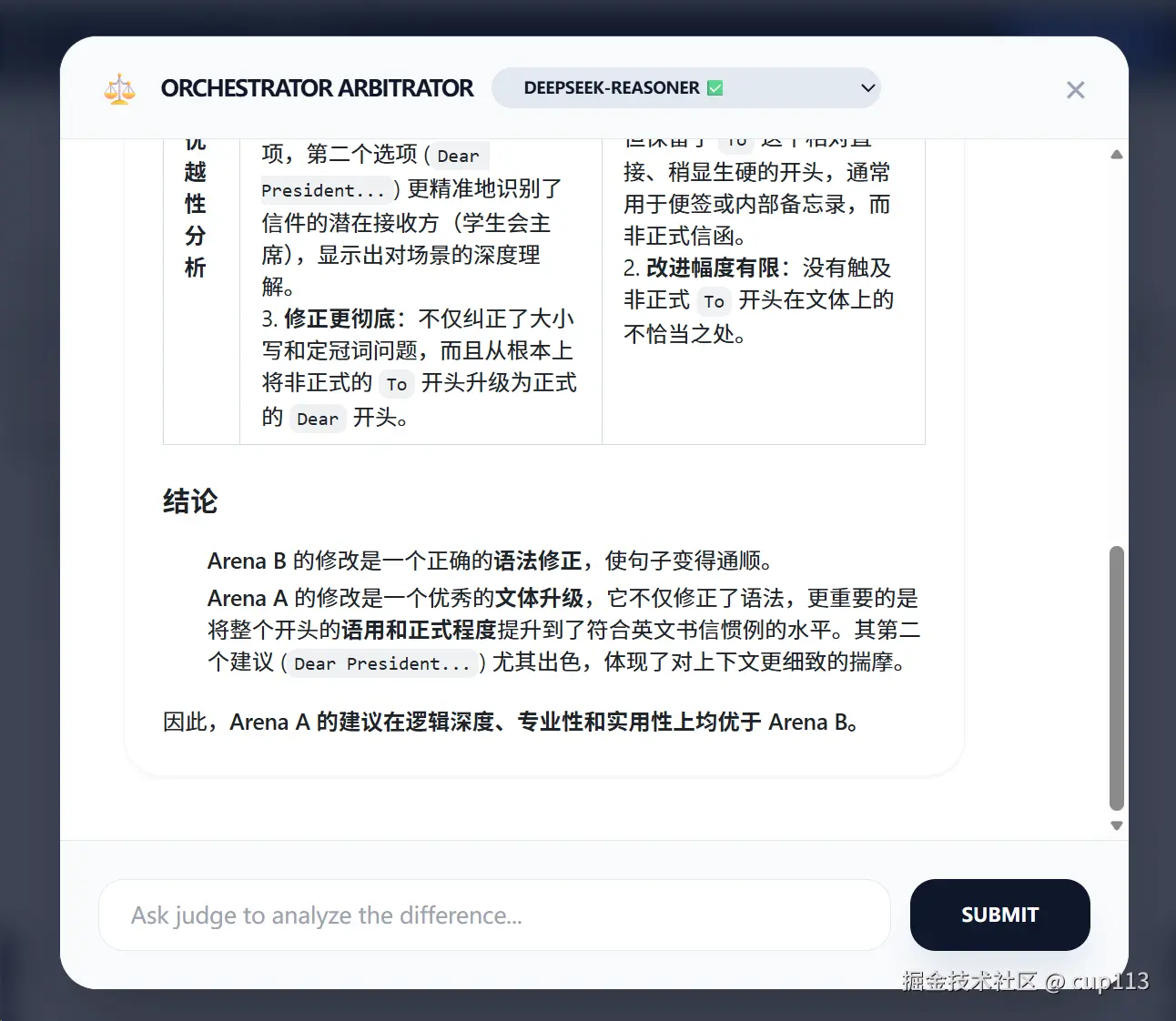This screenshot has height=1021, width=1176.
Task: Click the Dear code chip
Action: [317, 418]
